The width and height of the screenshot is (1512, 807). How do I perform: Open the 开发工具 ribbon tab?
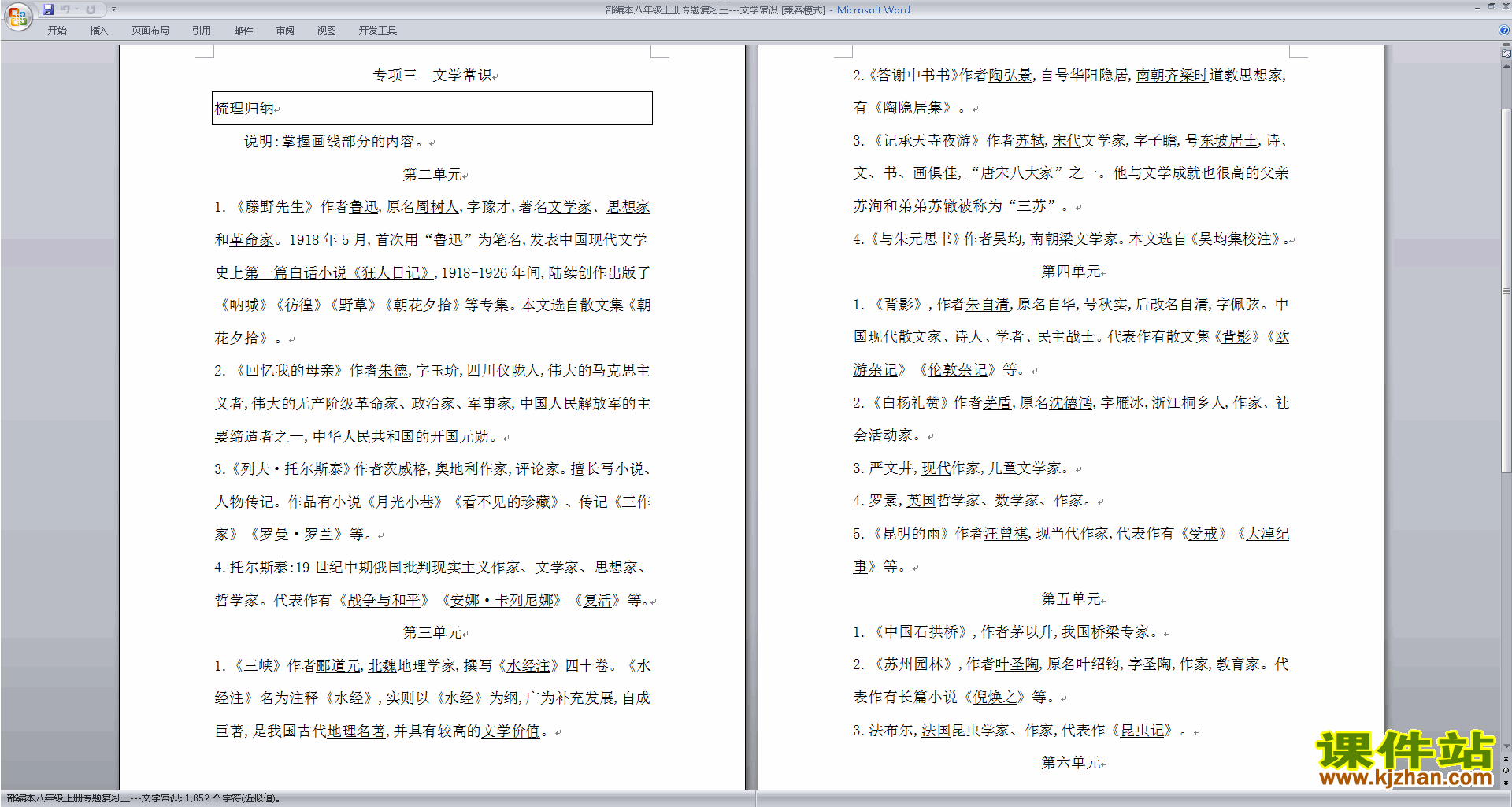tap(378, 30)
